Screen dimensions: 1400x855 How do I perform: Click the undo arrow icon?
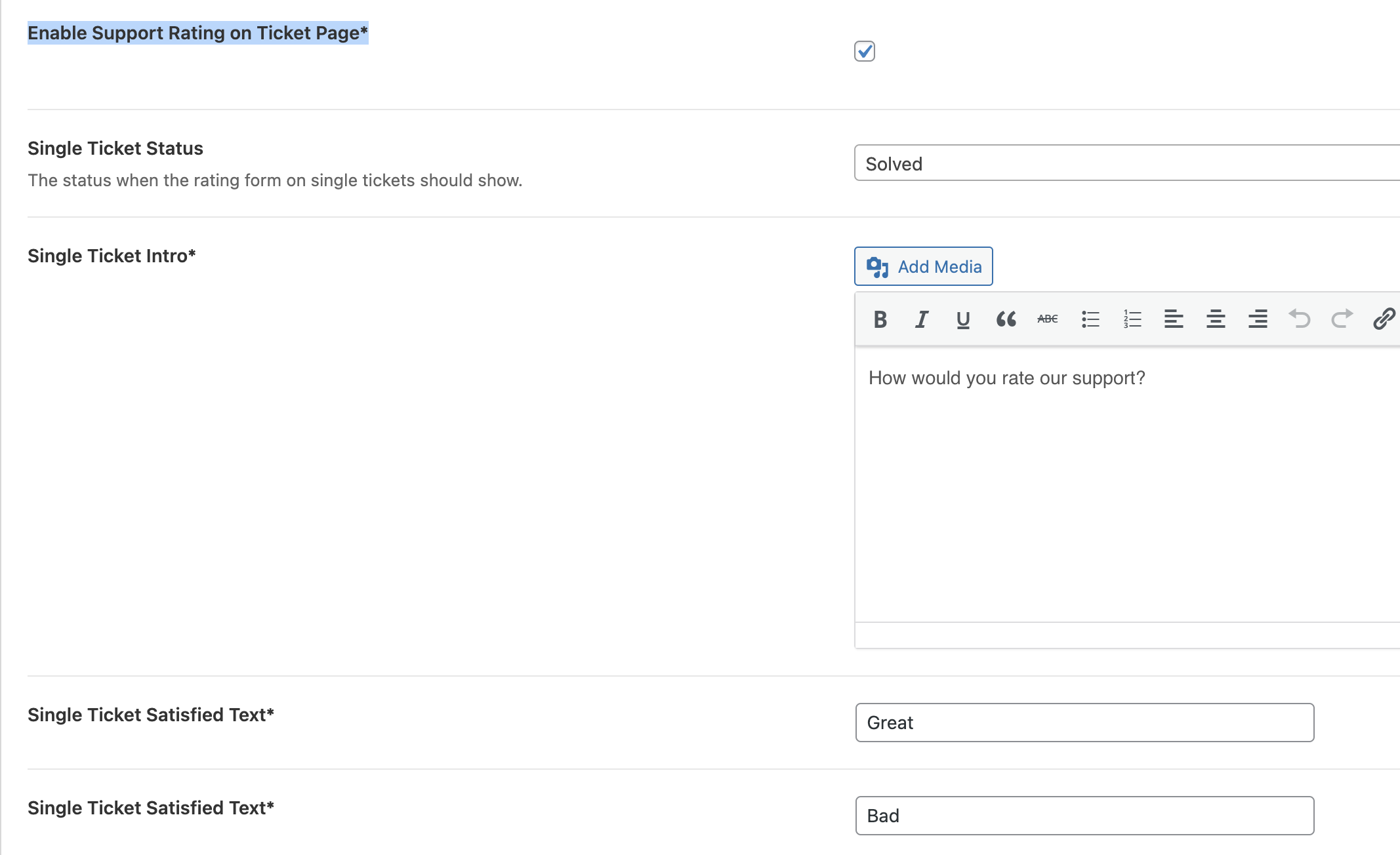(x=1300, y=319)
